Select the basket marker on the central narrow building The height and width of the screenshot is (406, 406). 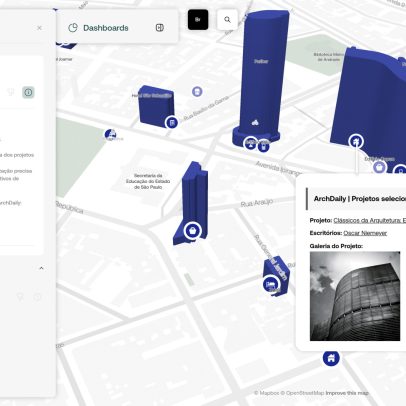(192, 230)
